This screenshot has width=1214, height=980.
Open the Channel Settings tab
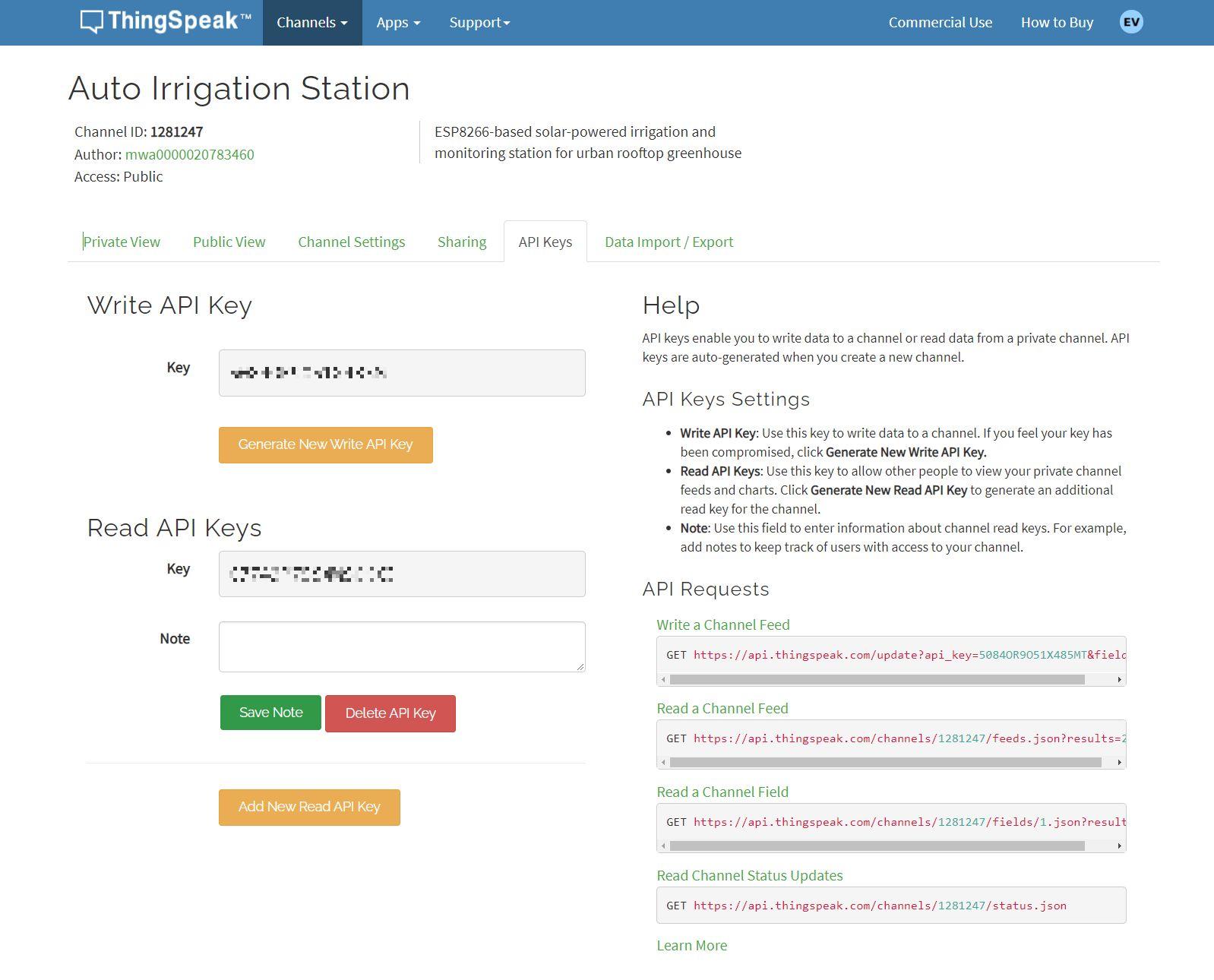pyautogui.click(x=351, y=242)
